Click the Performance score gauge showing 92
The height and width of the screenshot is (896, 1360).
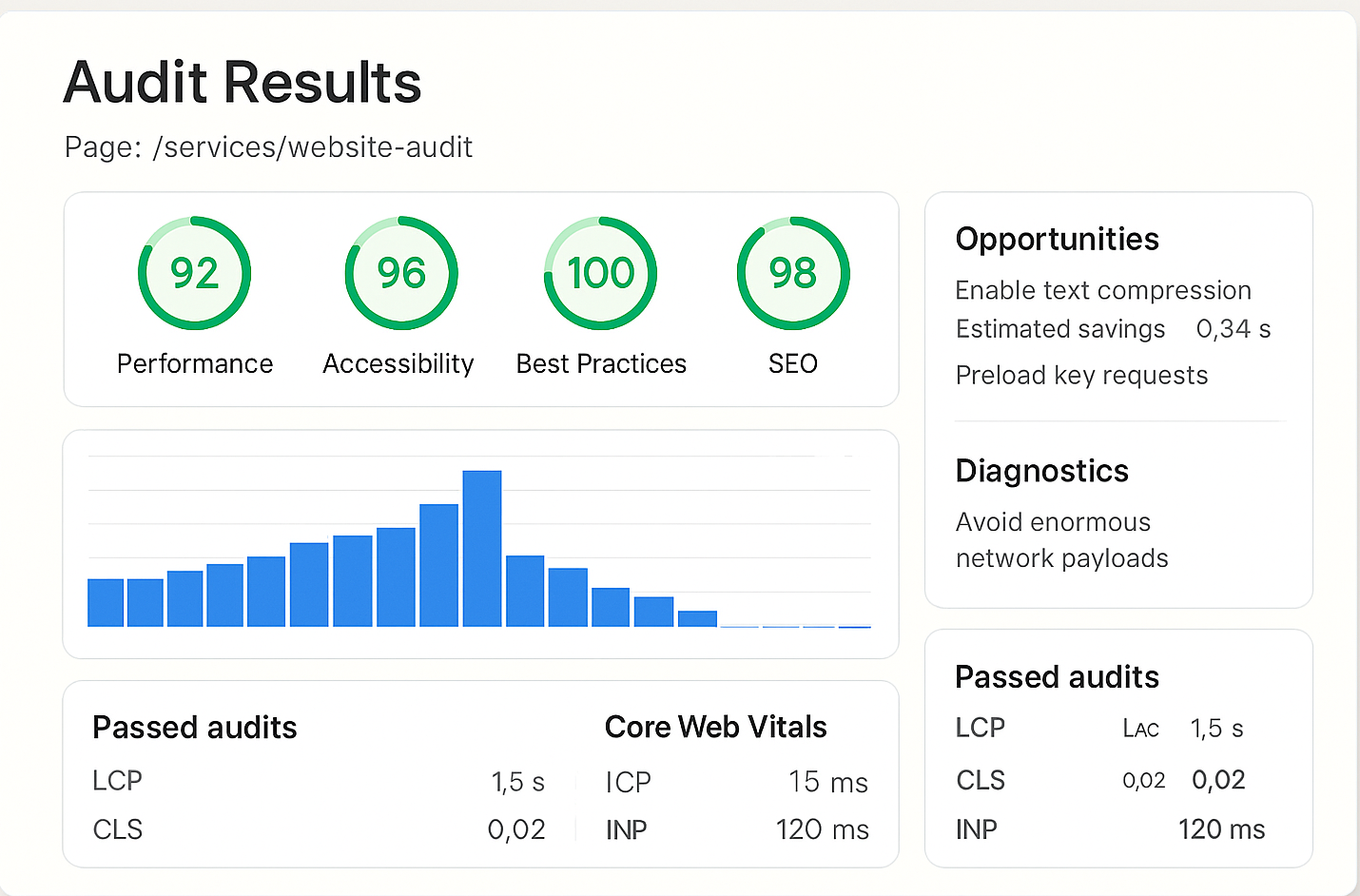click(x=194, y=273)
